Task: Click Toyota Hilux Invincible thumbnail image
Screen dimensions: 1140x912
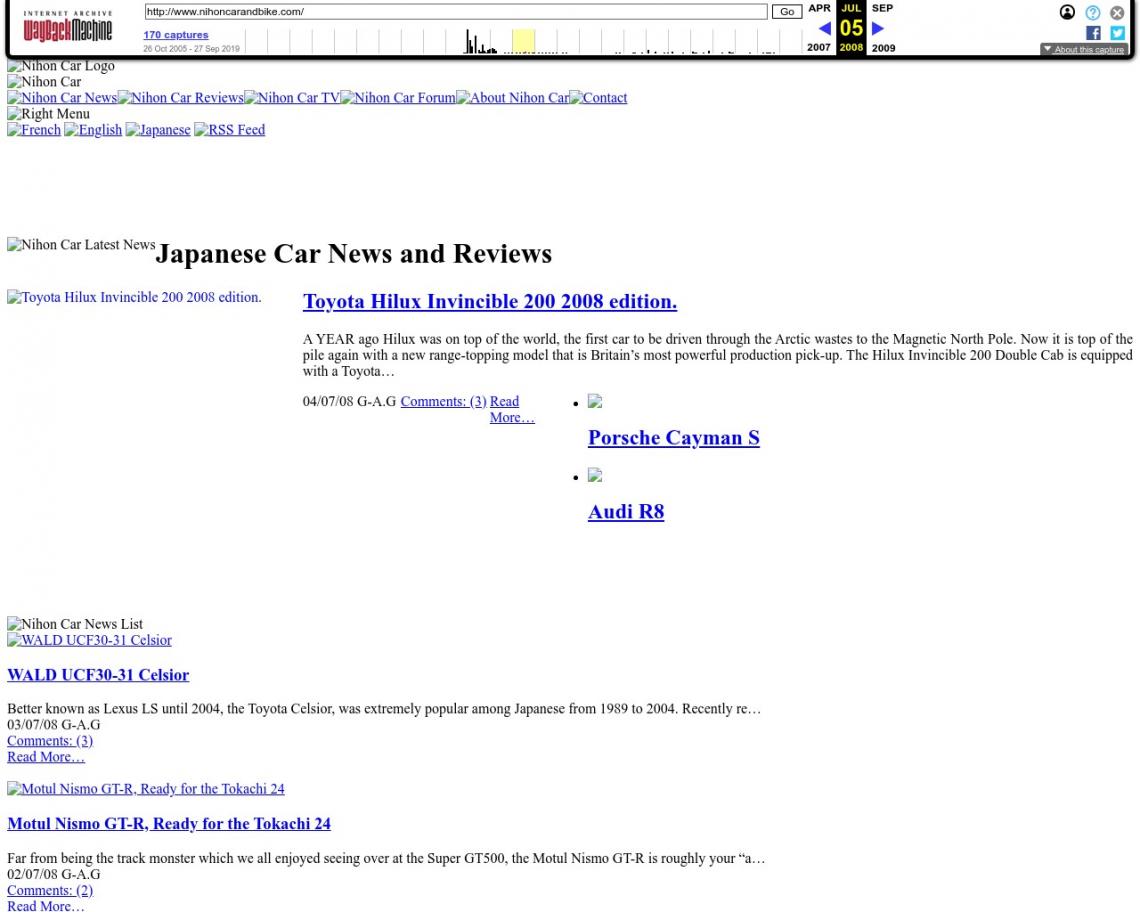Action: tap(134, 297)
